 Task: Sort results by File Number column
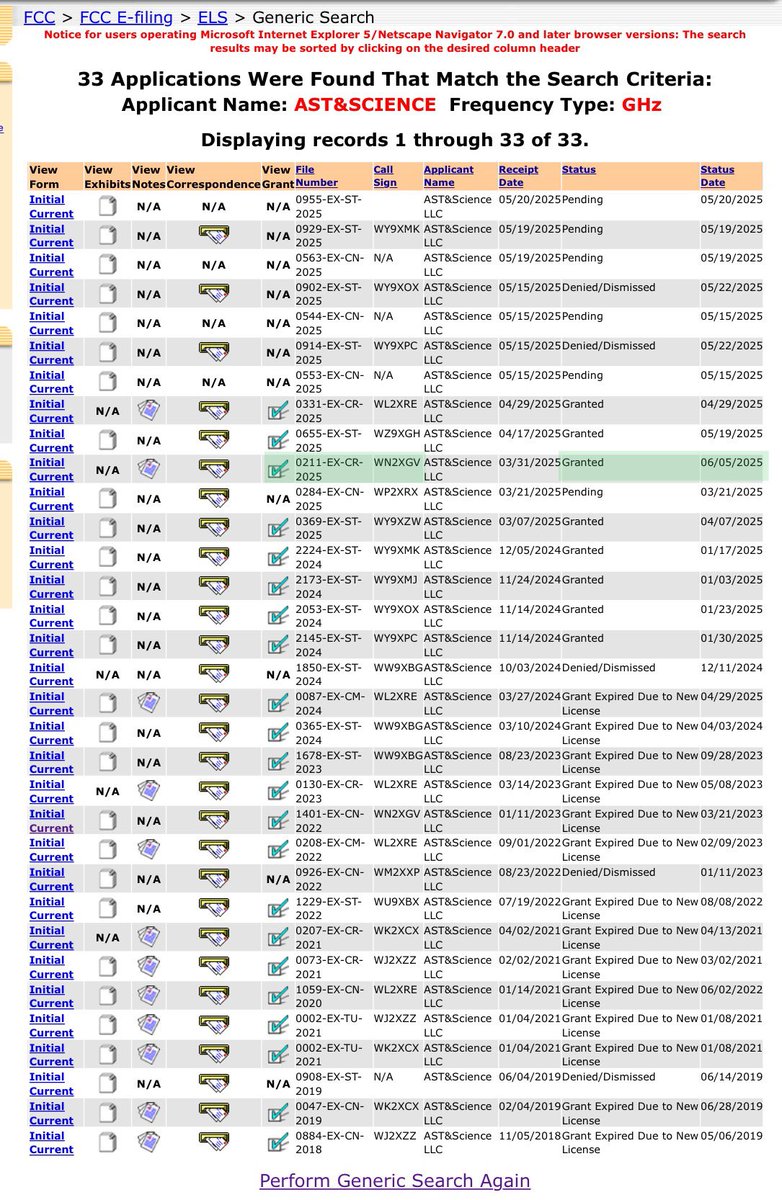[x=316, y=176]
